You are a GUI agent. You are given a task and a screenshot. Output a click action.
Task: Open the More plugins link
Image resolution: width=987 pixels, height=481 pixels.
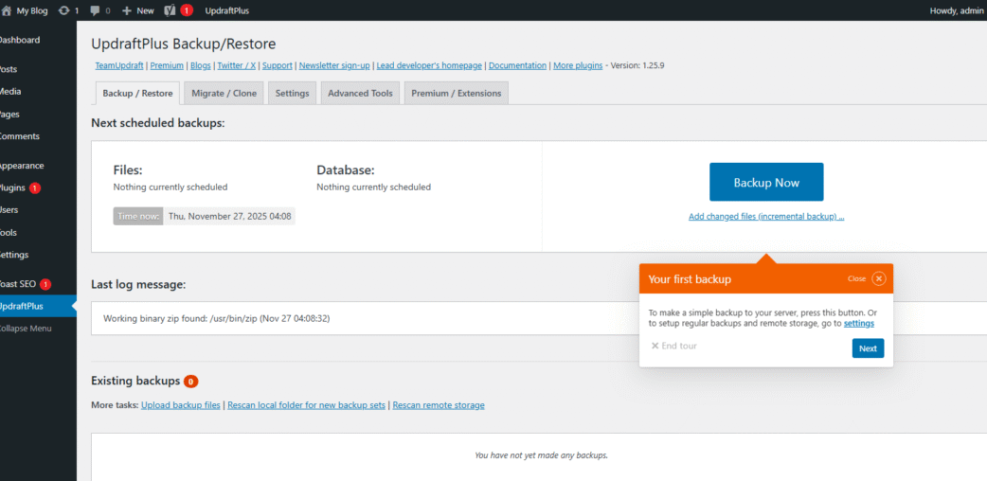tap(578, 65)
